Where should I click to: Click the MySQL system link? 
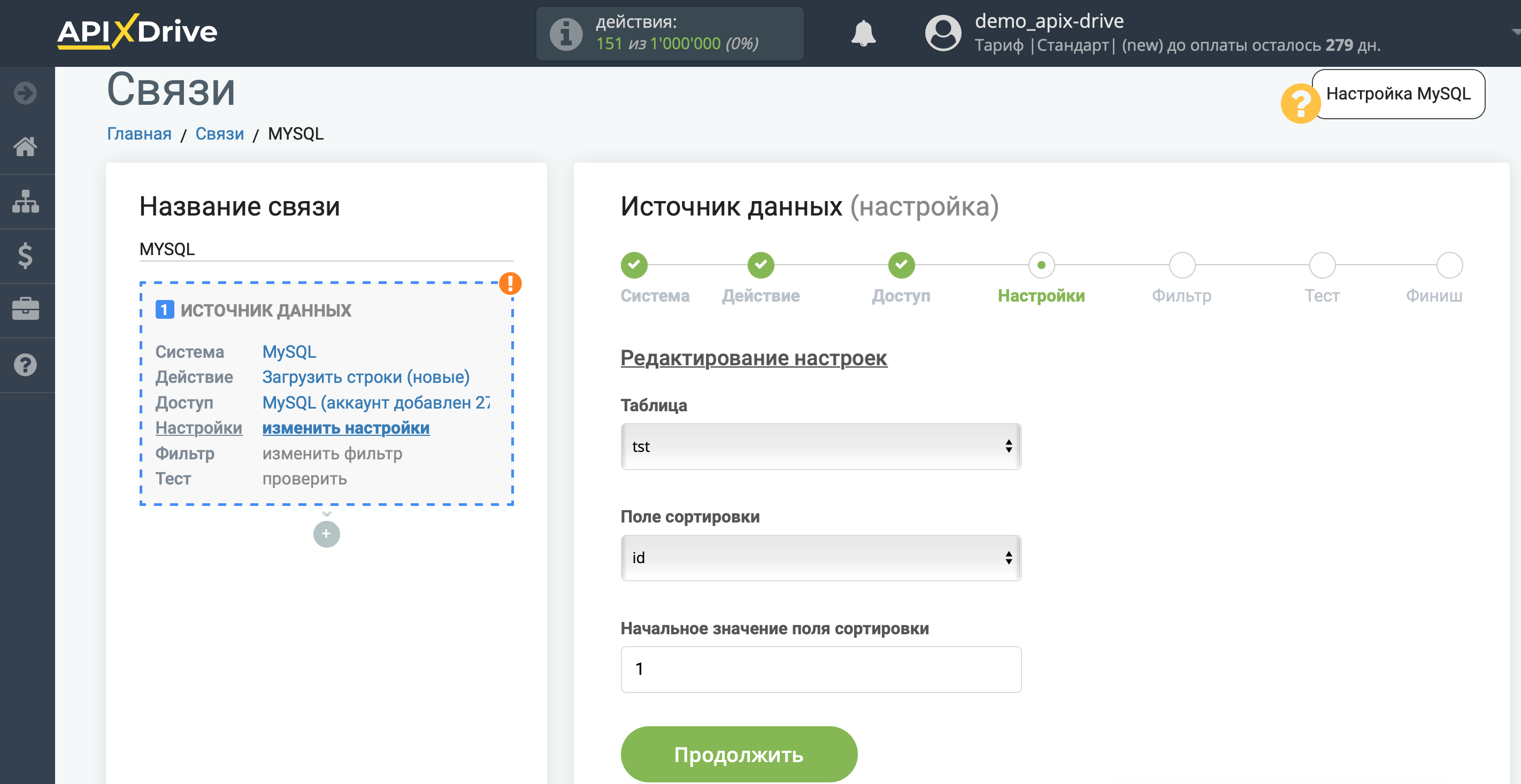click(x=289, y=352)
